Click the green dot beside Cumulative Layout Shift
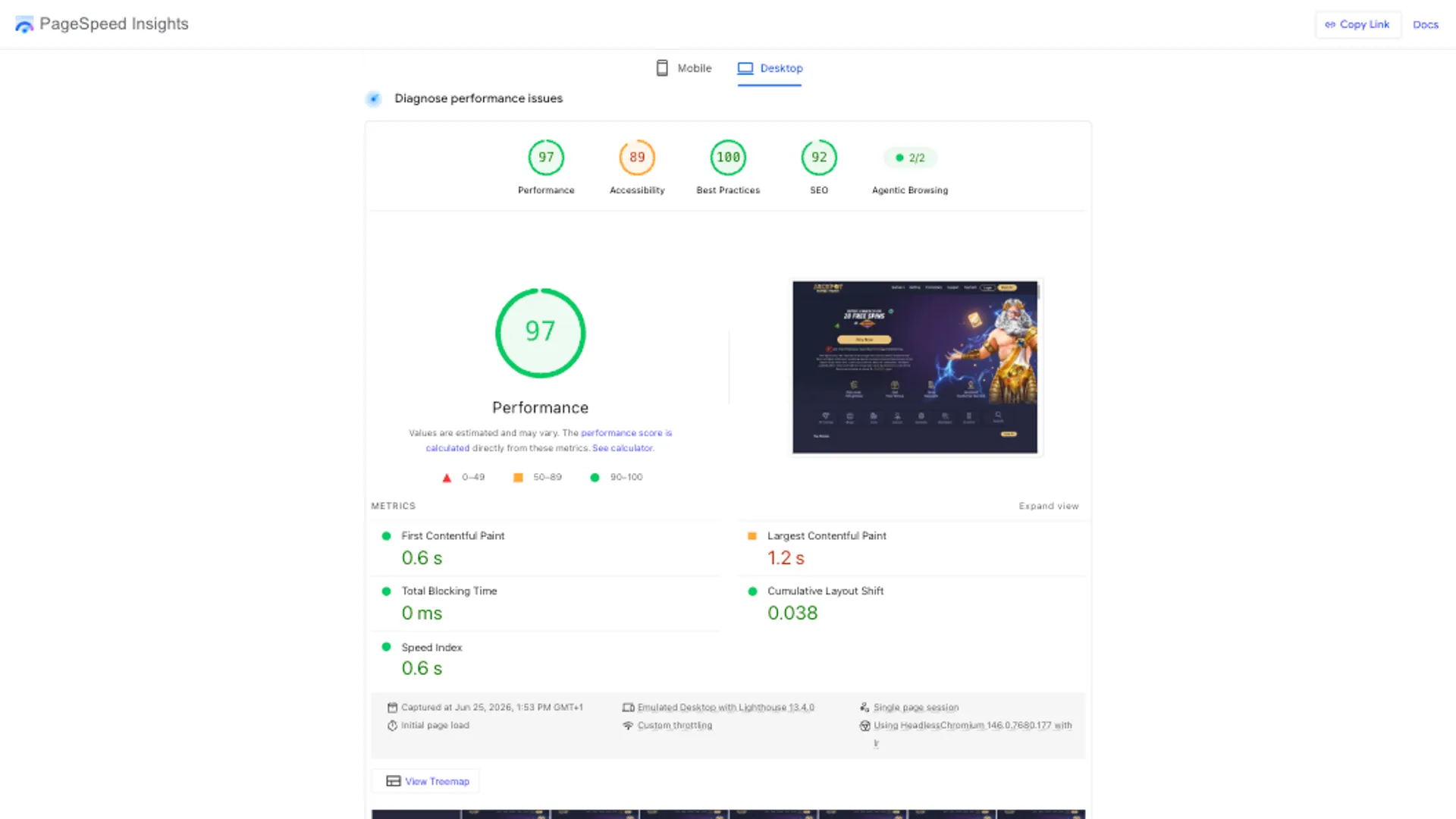 pyautogui.click(x=752, y=591)
